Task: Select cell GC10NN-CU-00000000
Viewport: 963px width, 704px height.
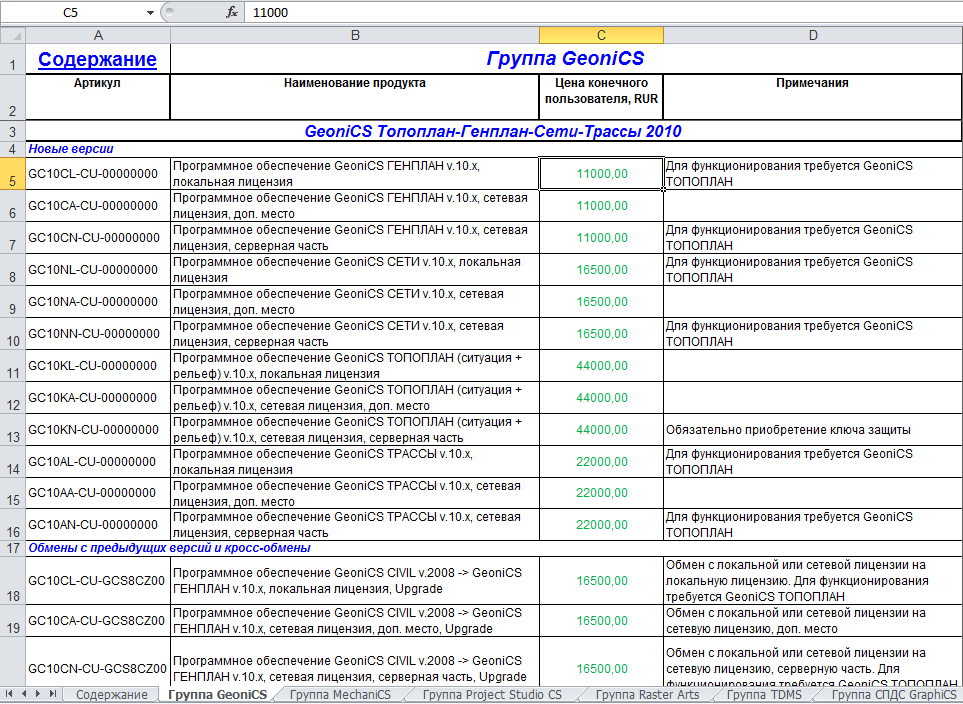Action: [98, 334]
